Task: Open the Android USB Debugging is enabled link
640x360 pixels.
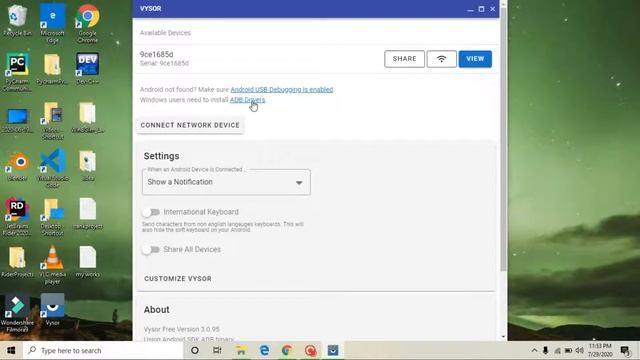Action: pos(282,89)
